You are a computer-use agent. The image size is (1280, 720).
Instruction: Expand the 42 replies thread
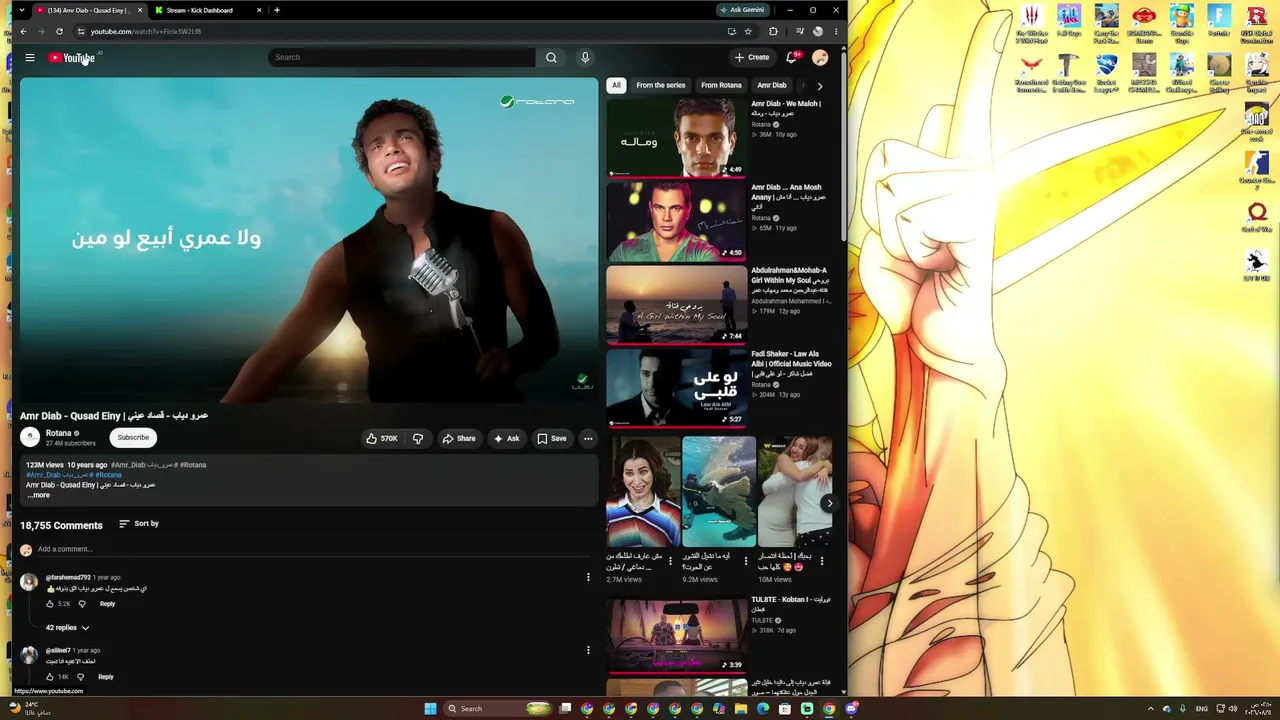(67, 628)
